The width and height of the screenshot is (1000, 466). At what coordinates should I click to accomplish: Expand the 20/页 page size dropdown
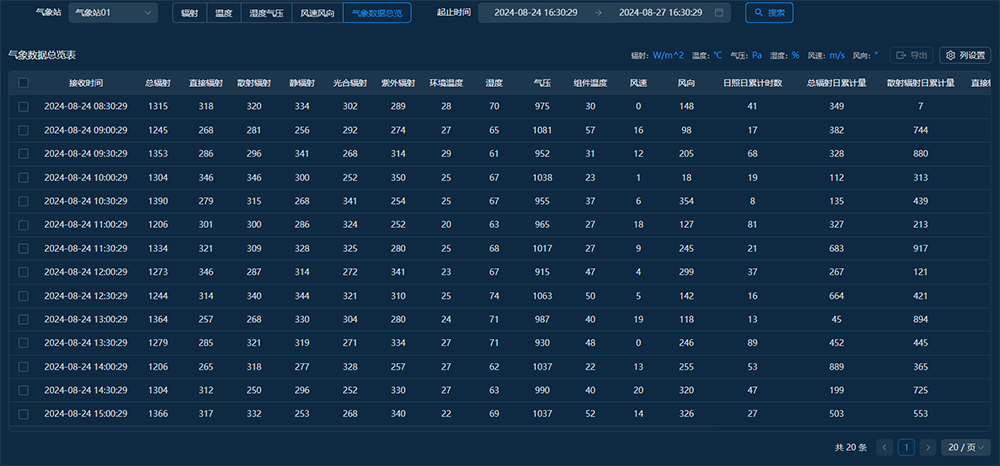[966, 447]
